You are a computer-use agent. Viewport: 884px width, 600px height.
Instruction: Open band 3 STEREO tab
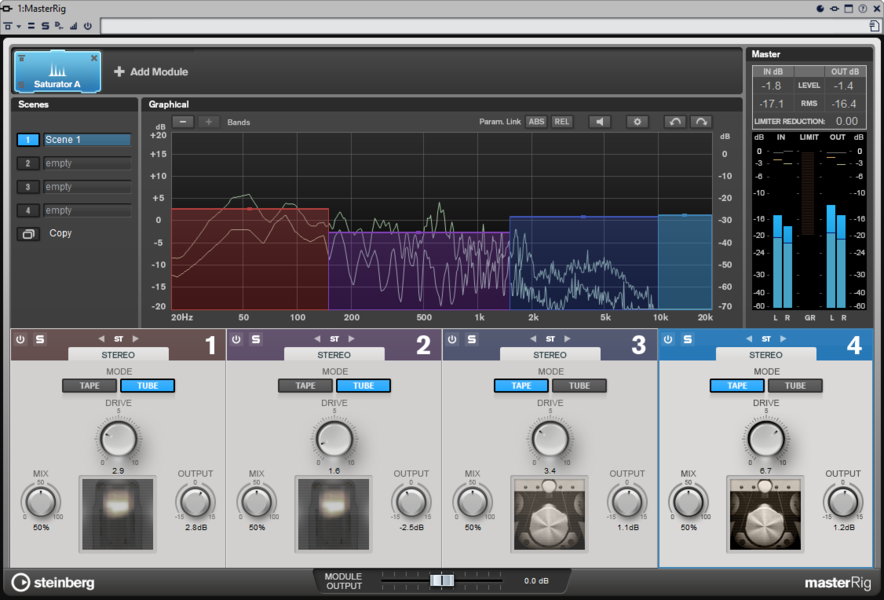(x=550, y=355)
